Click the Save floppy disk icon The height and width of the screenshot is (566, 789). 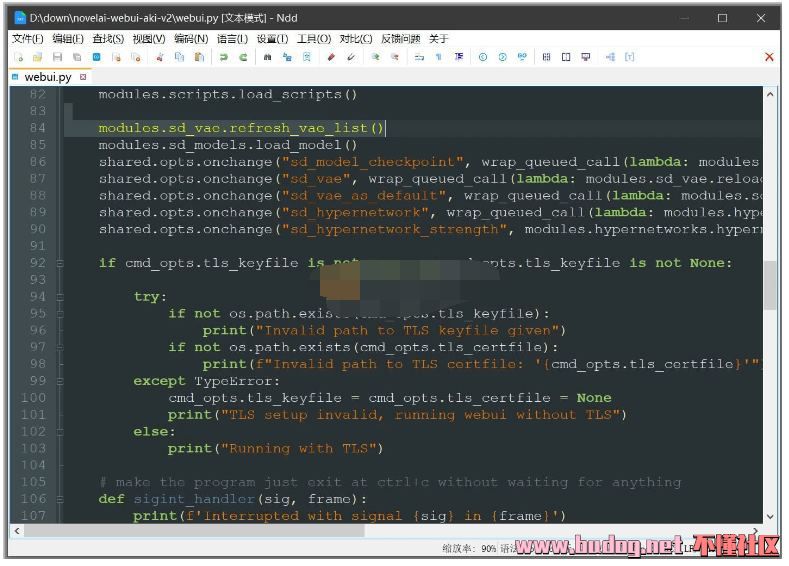57,58
